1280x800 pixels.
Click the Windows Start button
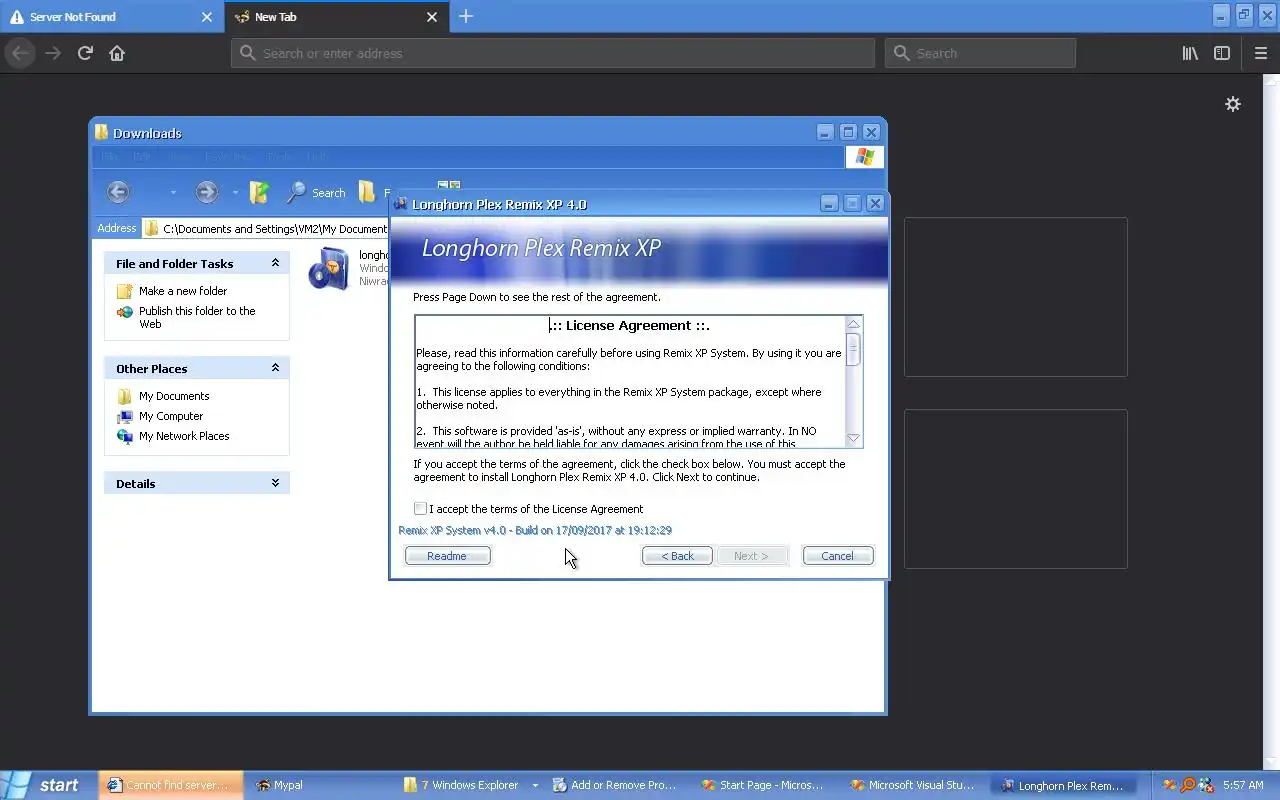[45, 785]
